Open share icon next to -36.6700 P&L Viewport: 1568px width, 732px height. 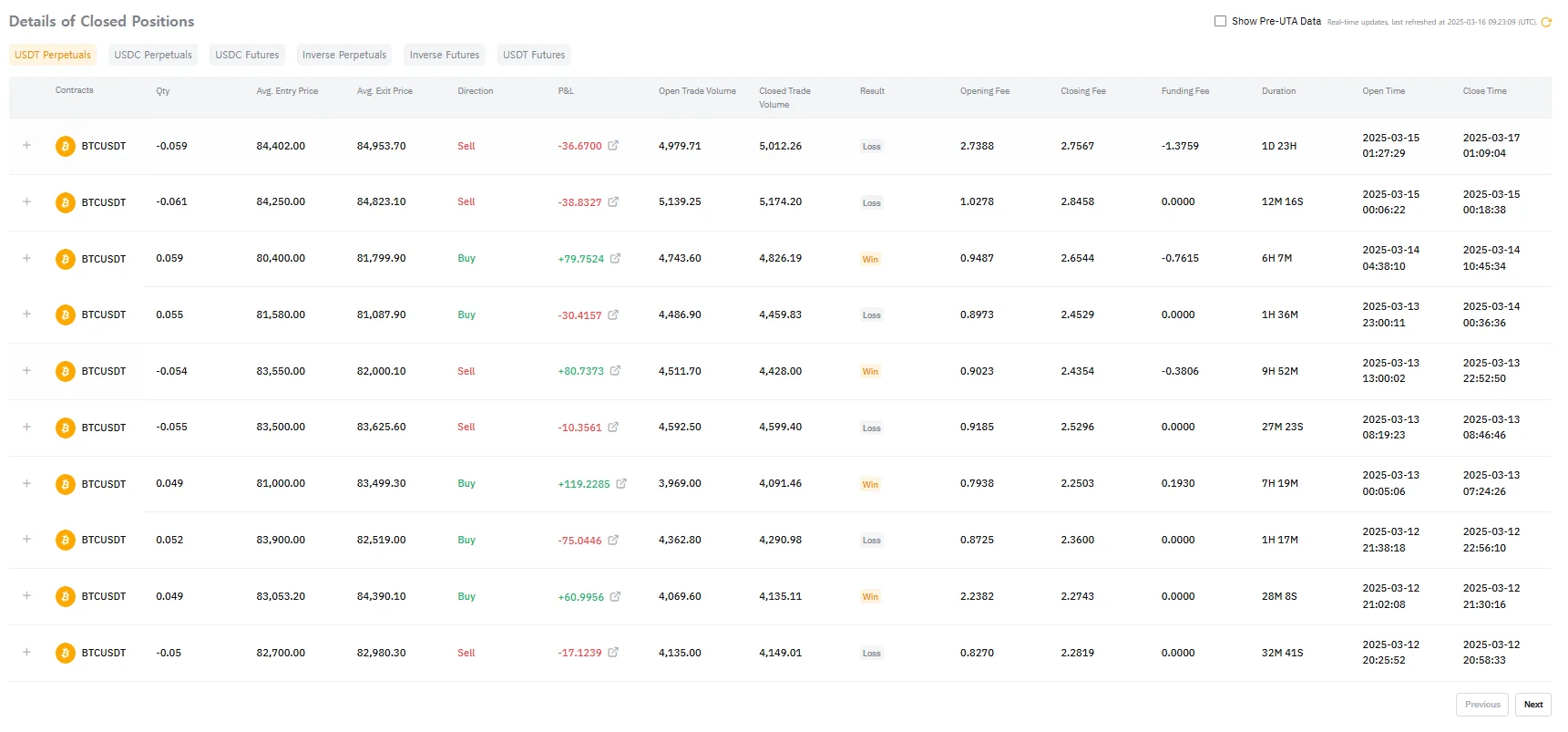613,146
